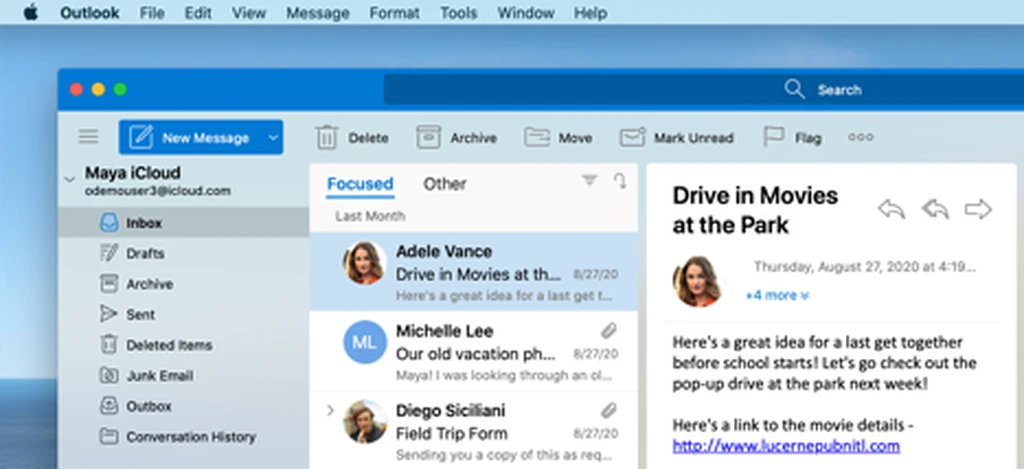Screen dimensions: 1024x469
Task: Click Michelle Lee's attachment paperclip icon
Action: point(609,331)
